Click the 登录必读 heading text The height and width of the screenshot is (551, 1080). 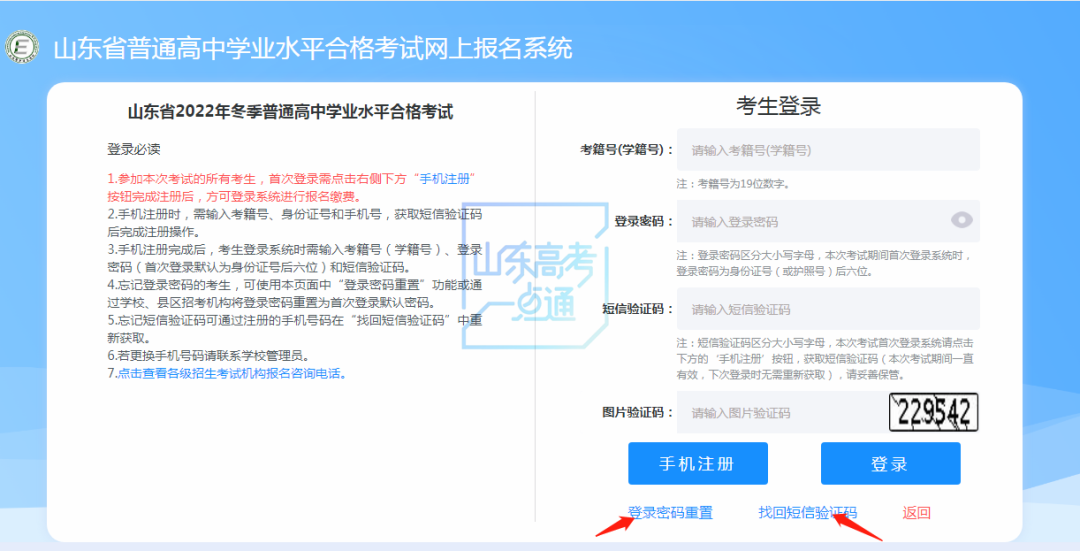(x=134, y=149)
